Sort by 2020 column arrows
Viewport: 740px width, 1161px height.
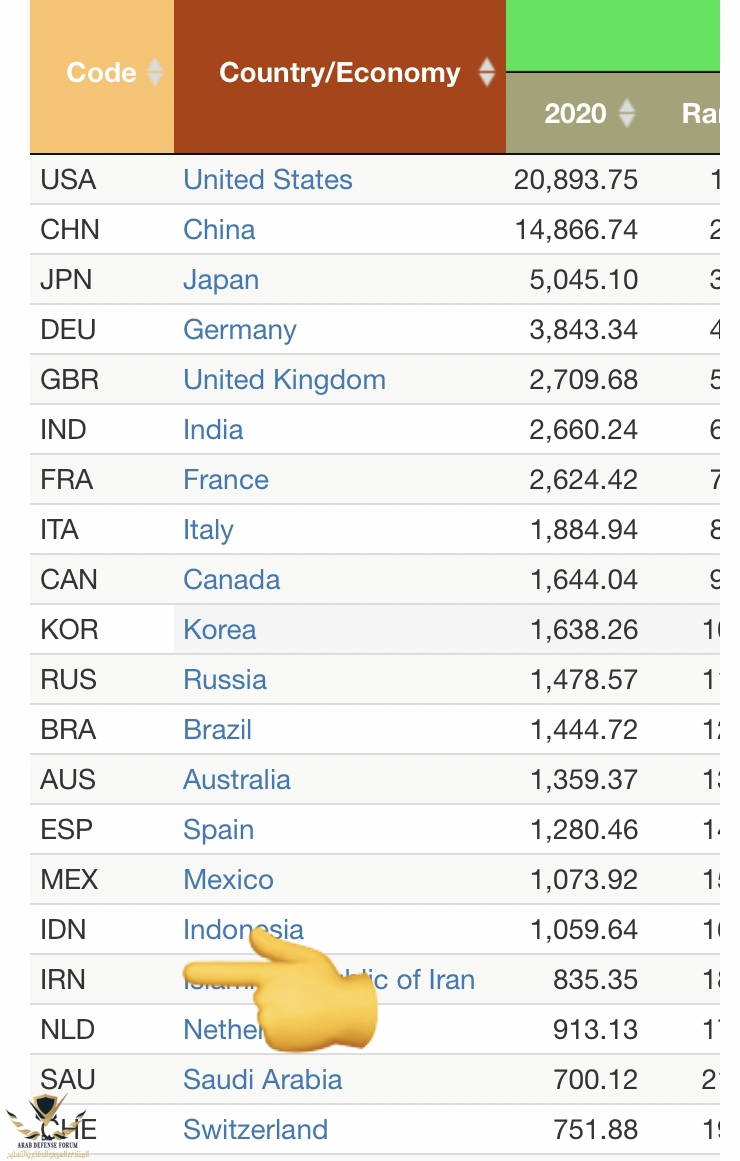pos(627,113)
